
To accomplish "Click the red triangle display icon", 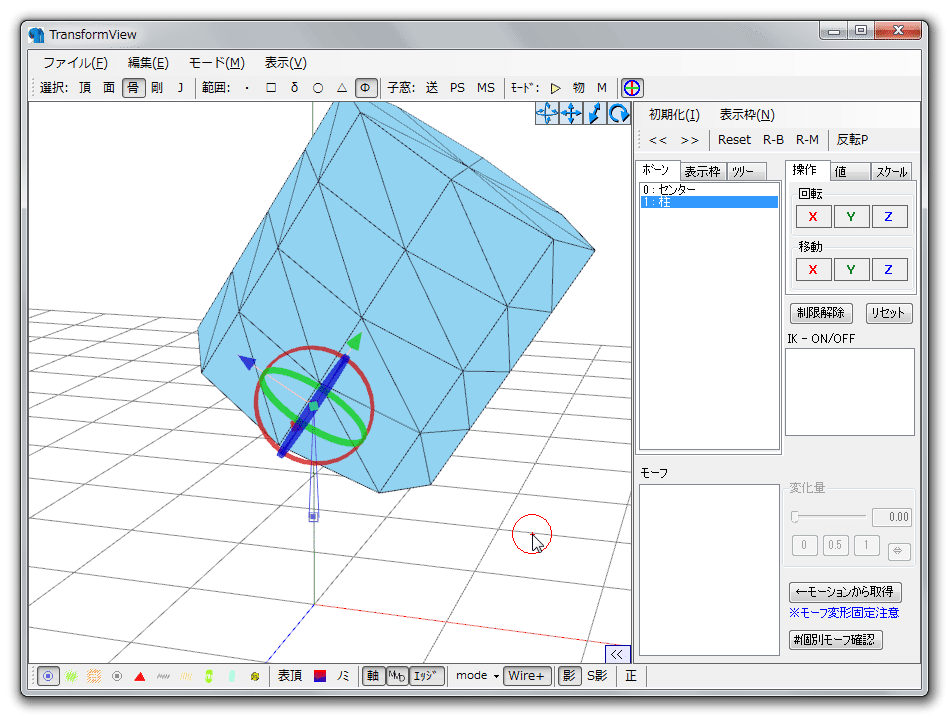I will click(x=140, y=676).
